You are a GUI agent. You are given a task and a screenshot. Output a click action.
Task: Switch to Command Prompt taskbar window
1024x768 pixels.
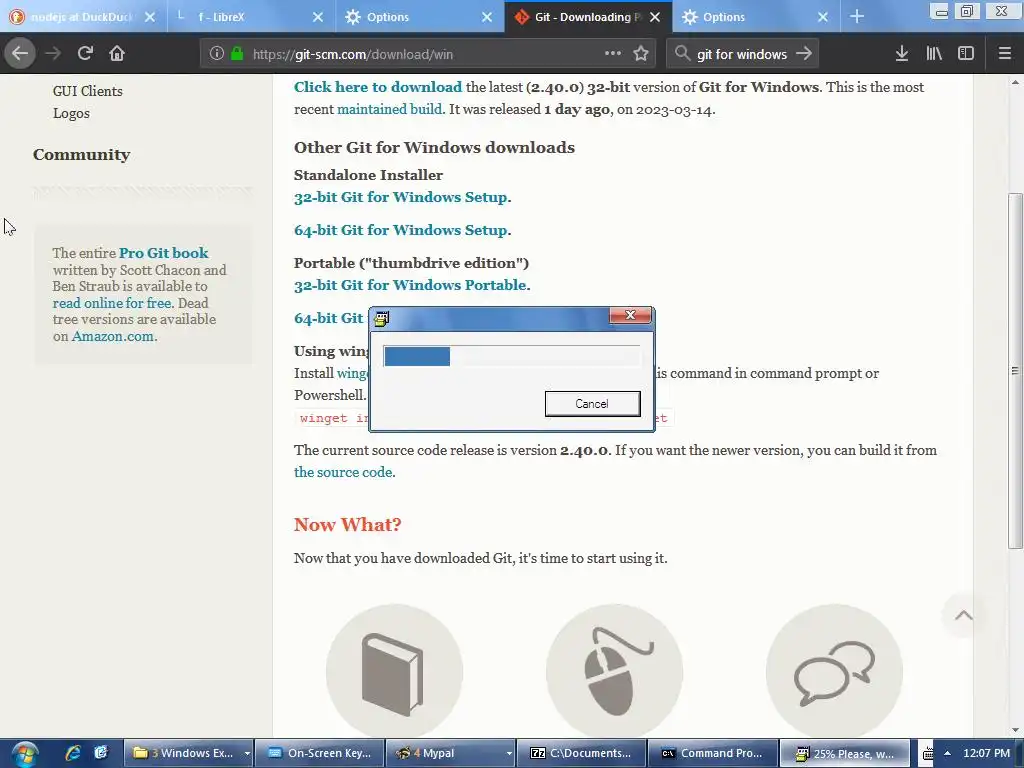coord(712,753)
